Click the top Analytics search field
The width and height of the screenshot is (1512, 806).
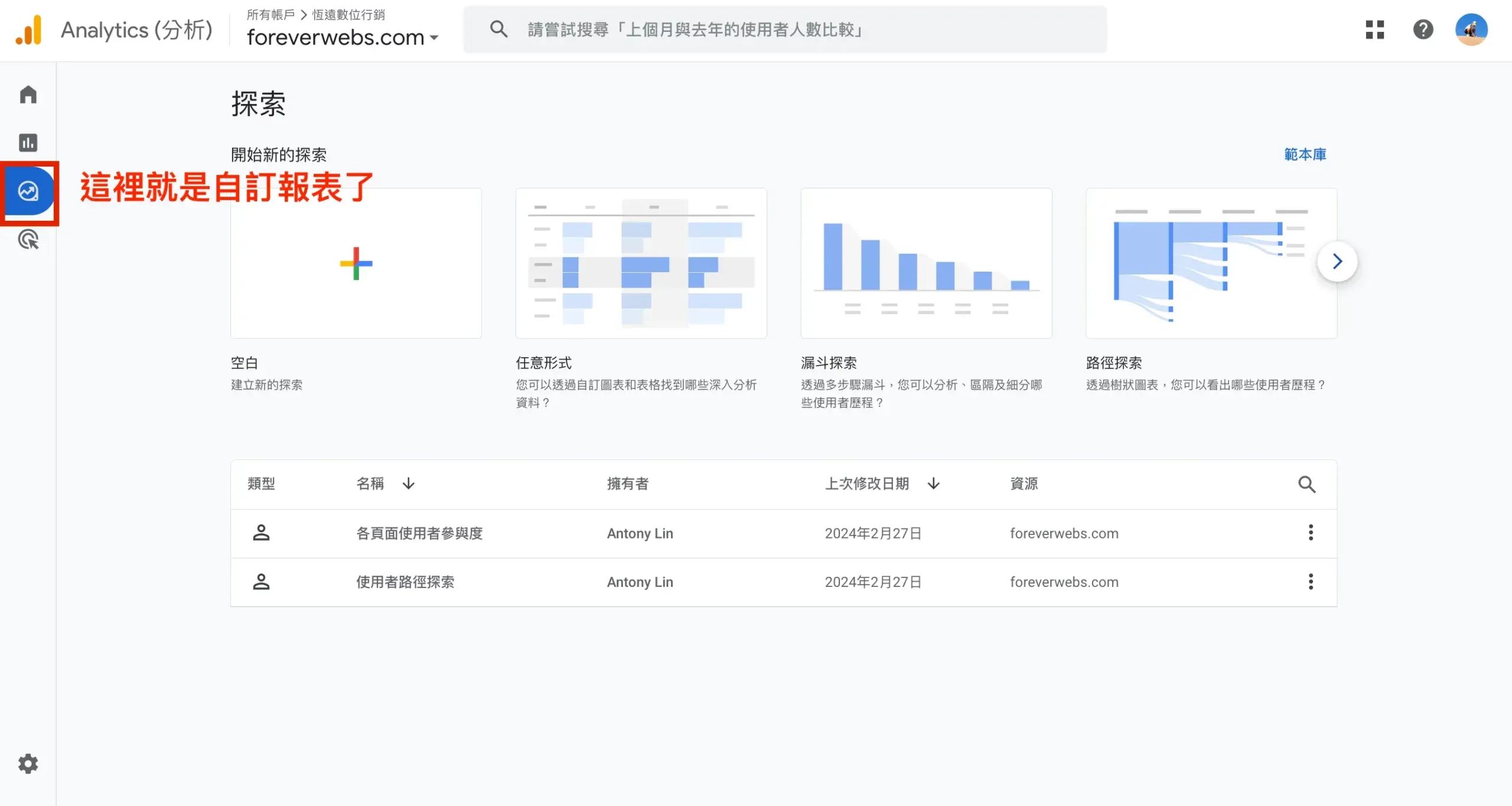(x=784, y=30)
